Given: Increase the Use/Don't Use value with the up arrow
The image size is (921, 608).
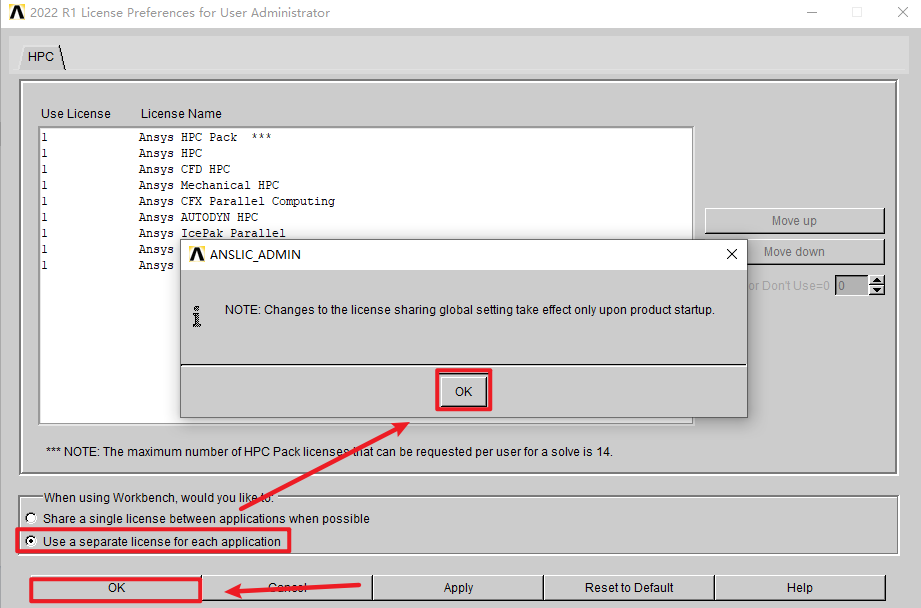Looking at the screenshot, I should [x=877, y=281].
